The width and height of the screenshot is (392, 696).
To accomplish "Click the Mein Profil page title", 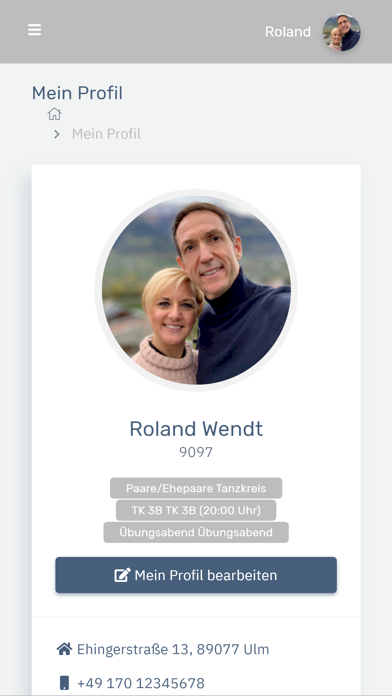I will 77,93.
